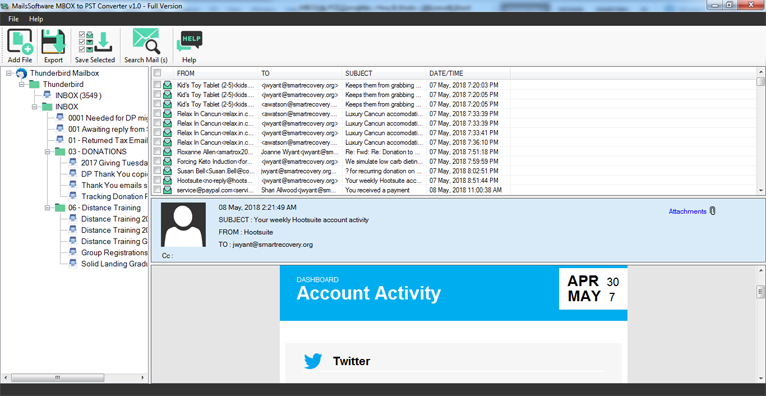Check the service@paypal.com email checkbox
This screenshot has height=396, width=766.
pos(157,189)
